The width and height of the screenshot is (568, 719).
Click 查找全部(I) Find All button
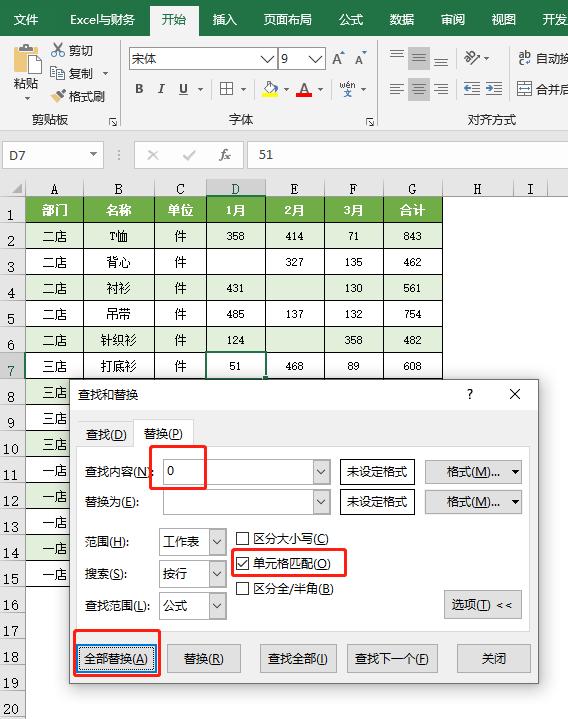[x=298, y=658]
